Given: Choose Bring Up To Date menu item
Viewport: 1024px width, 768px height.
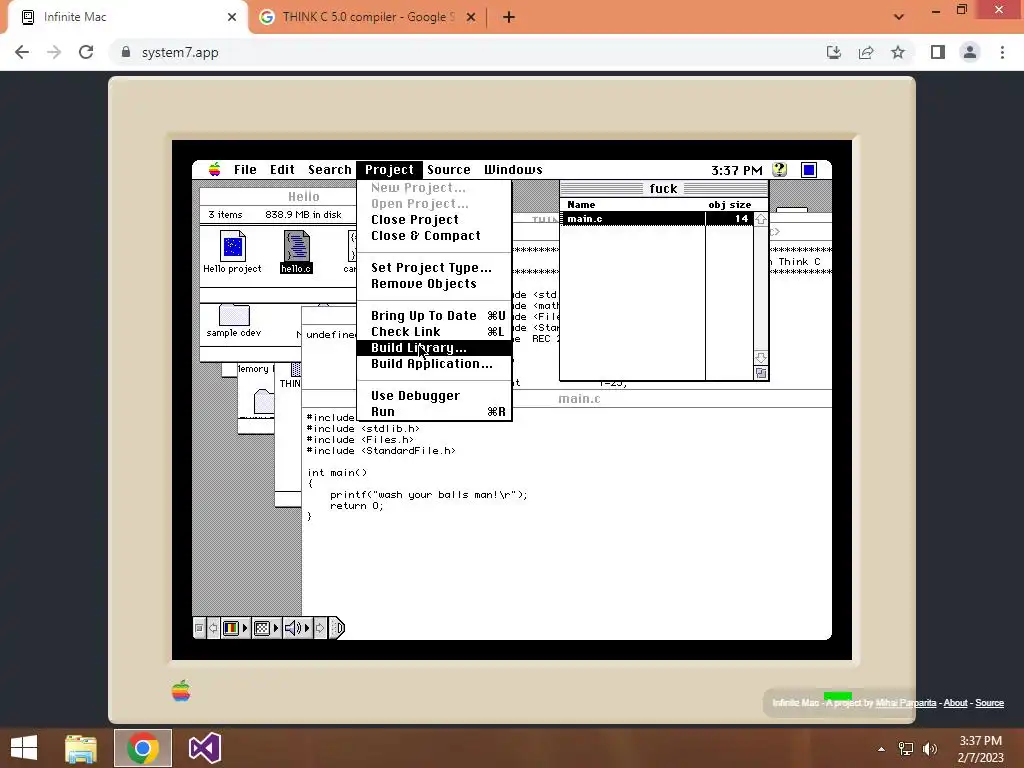Looking at the screenshot, I should point(434,315).
